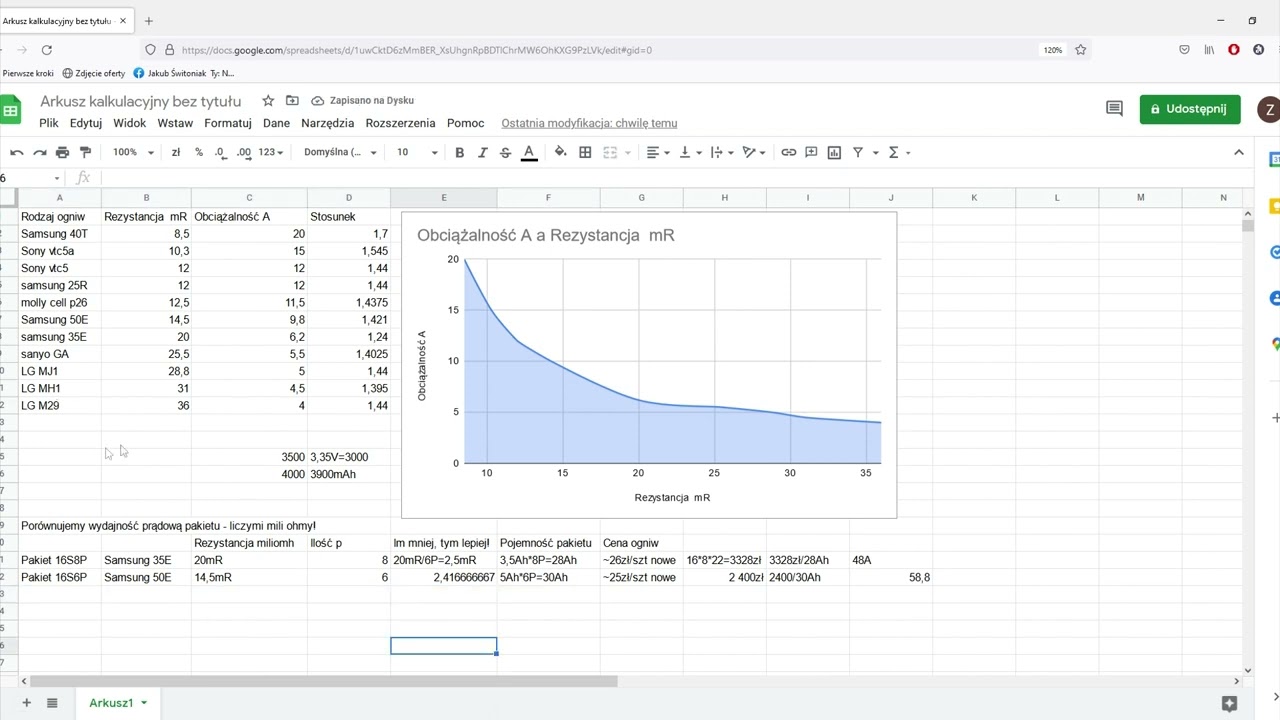Open Google Sheets home icon
The height and width of the screenshot is (720, 1280).
click(10, 110)
